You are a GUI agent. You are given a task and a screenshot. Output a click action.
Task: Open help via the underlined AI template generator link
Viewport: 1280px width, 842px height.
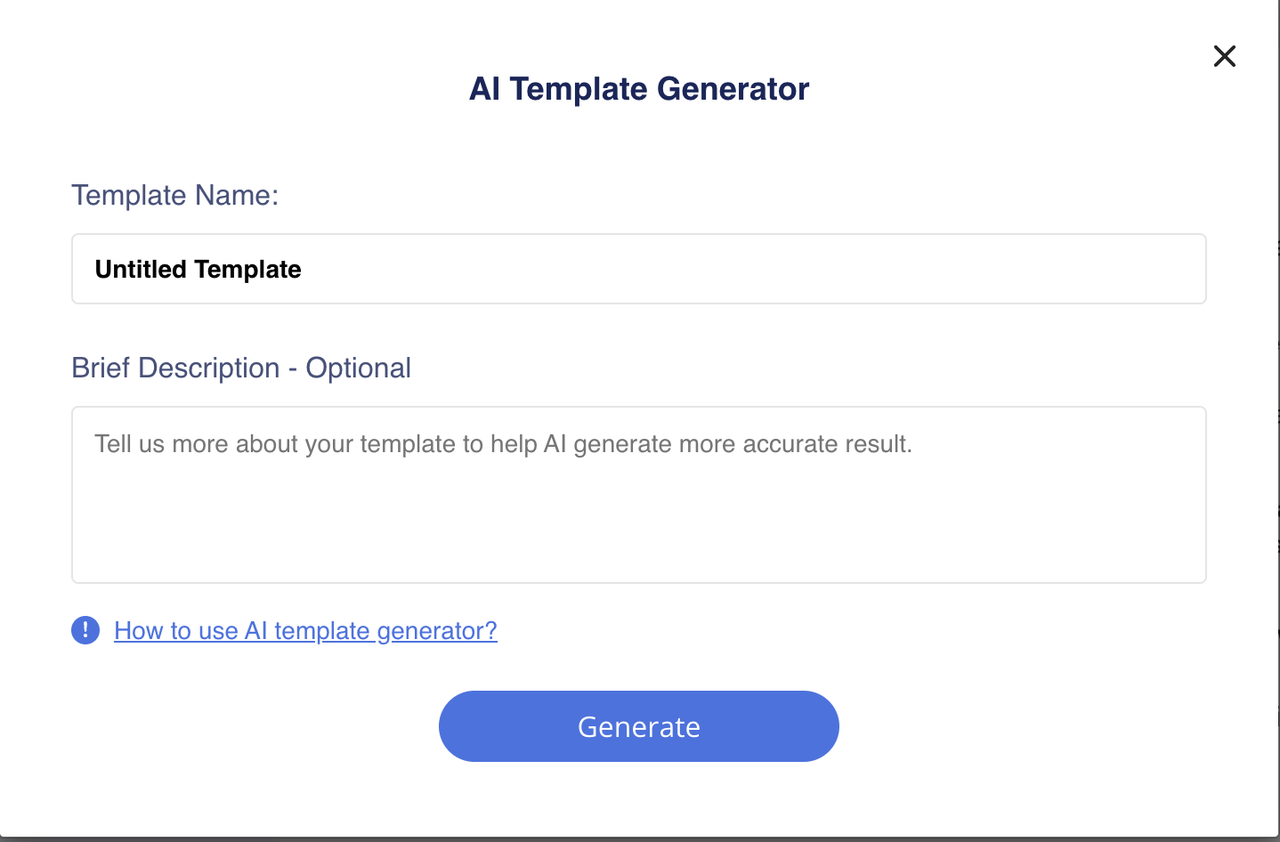[x=305, y=631]
